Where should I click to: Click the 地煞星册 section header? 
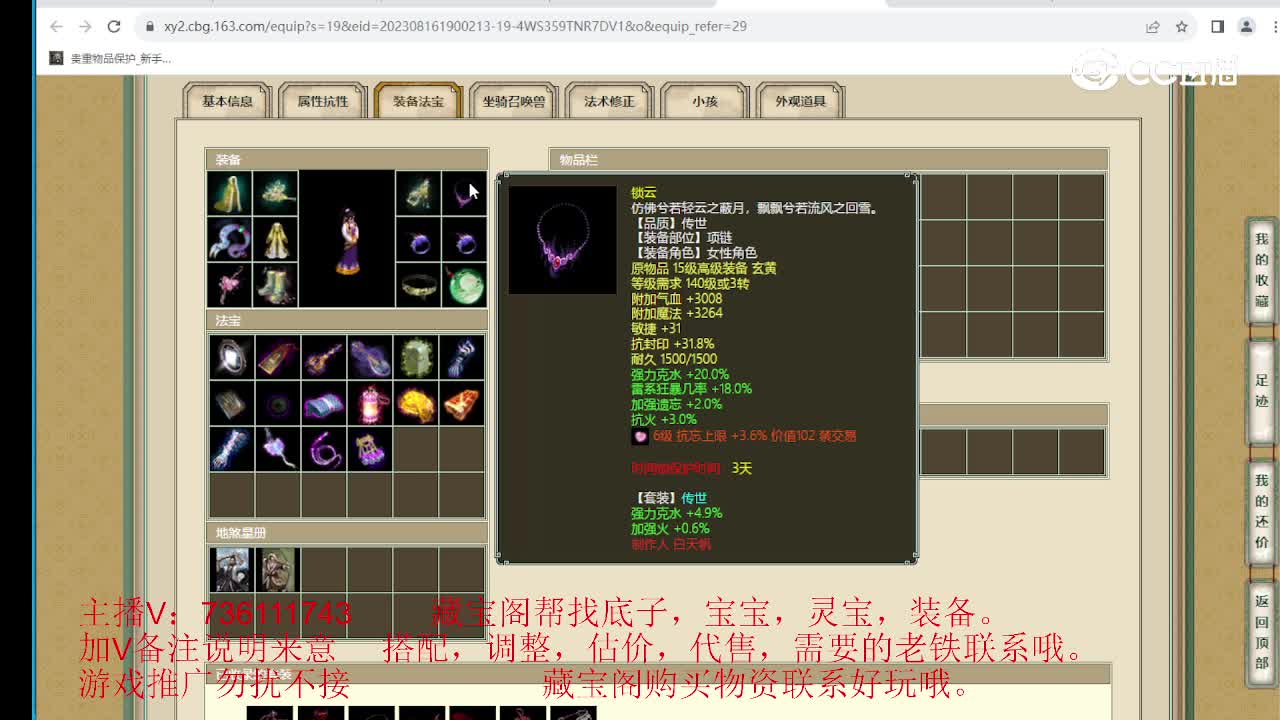tap(347, 533)
